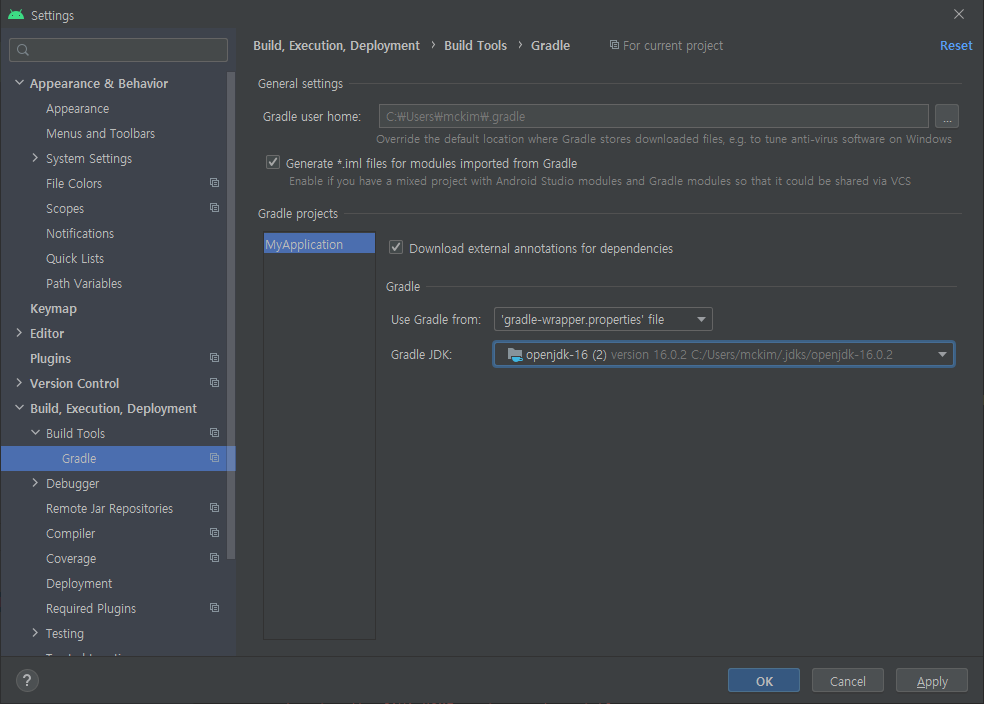Collapse the Build Tools node
This screenshot has width=984, height=704.
(x=35, y=433)
